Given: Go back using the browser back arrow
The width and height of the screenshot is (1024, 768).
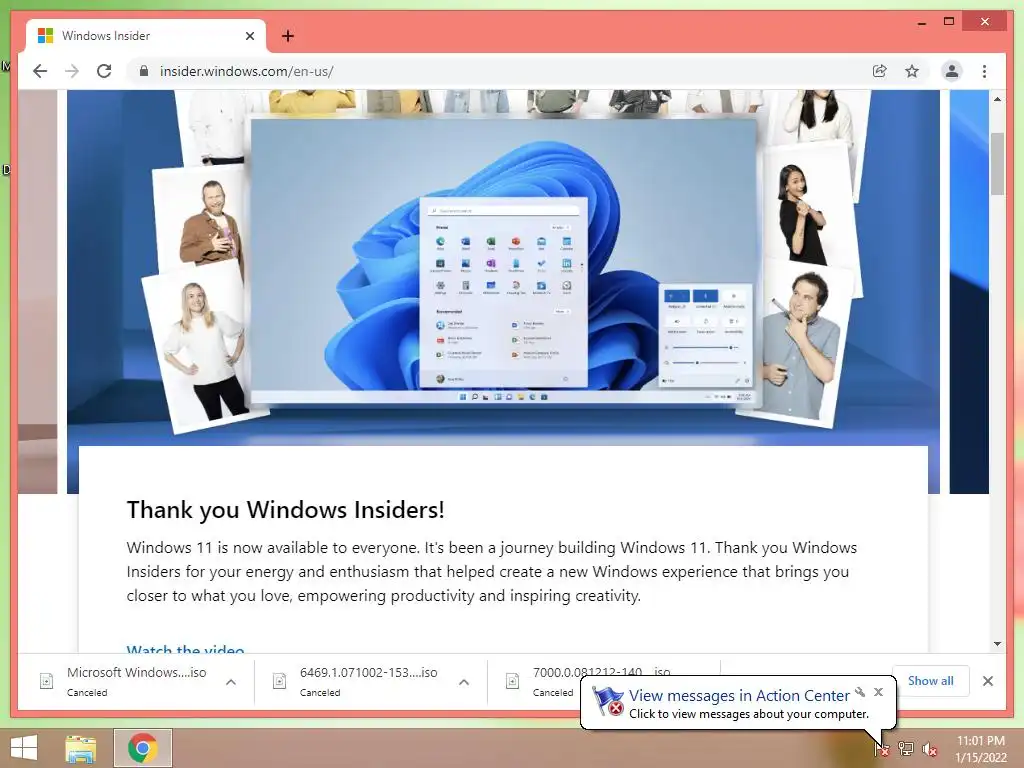Looking at the screenshot, I should [40, 71].
